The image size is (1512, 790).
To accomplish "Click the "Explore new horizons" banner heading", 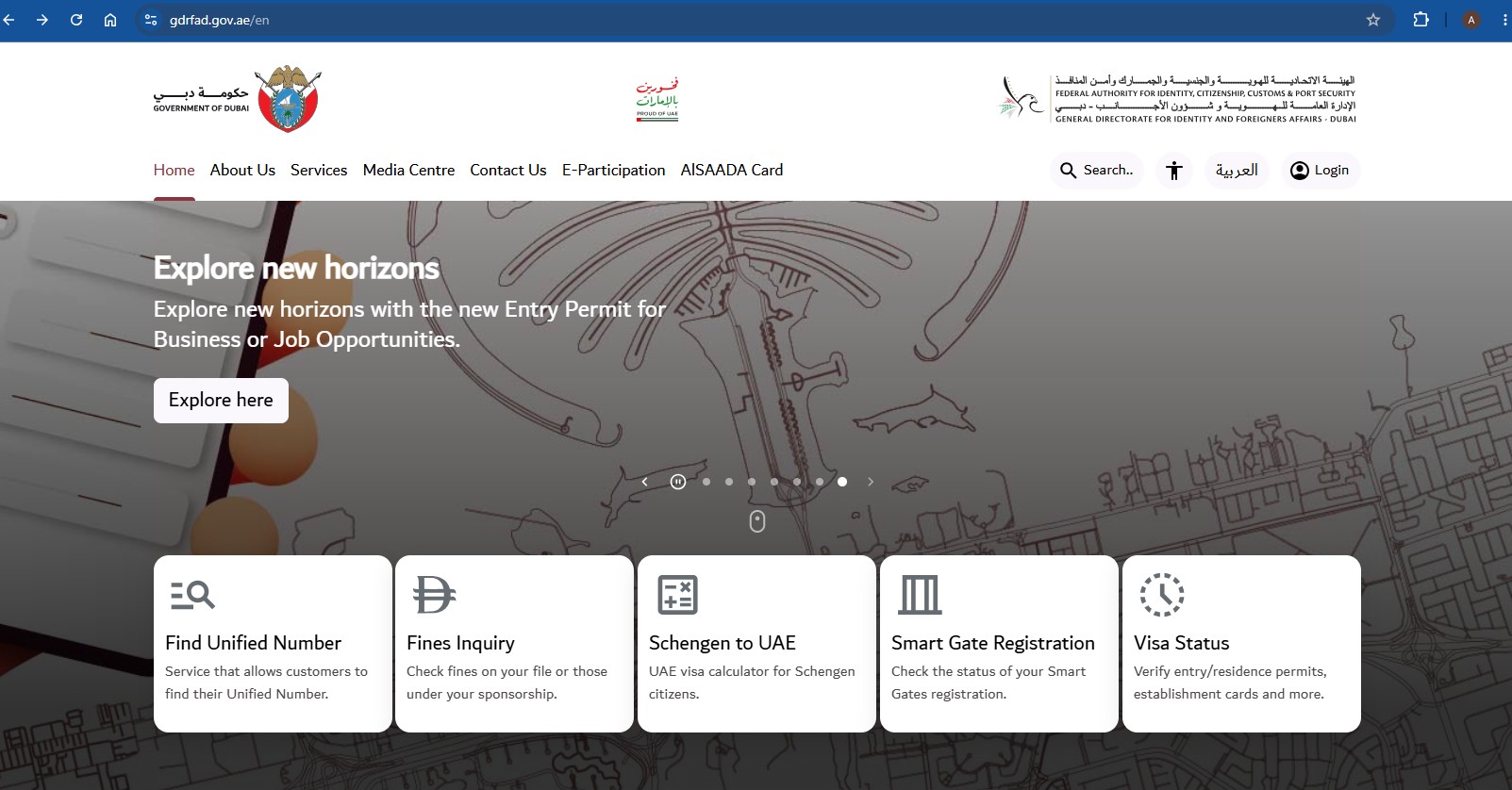I will click(296, 268).
